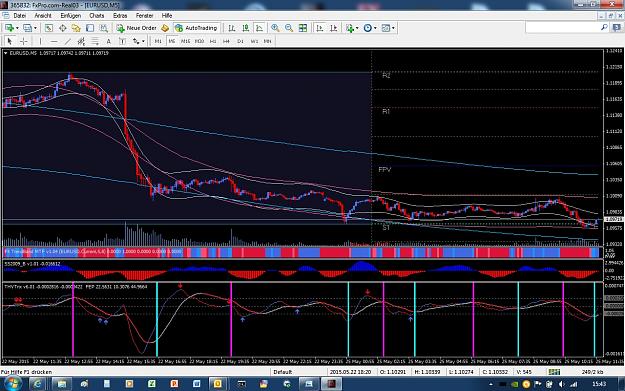This screenshot has height=391, width=625.
Task: Open the Einfügen menu
Action: [x=71, y=16]
